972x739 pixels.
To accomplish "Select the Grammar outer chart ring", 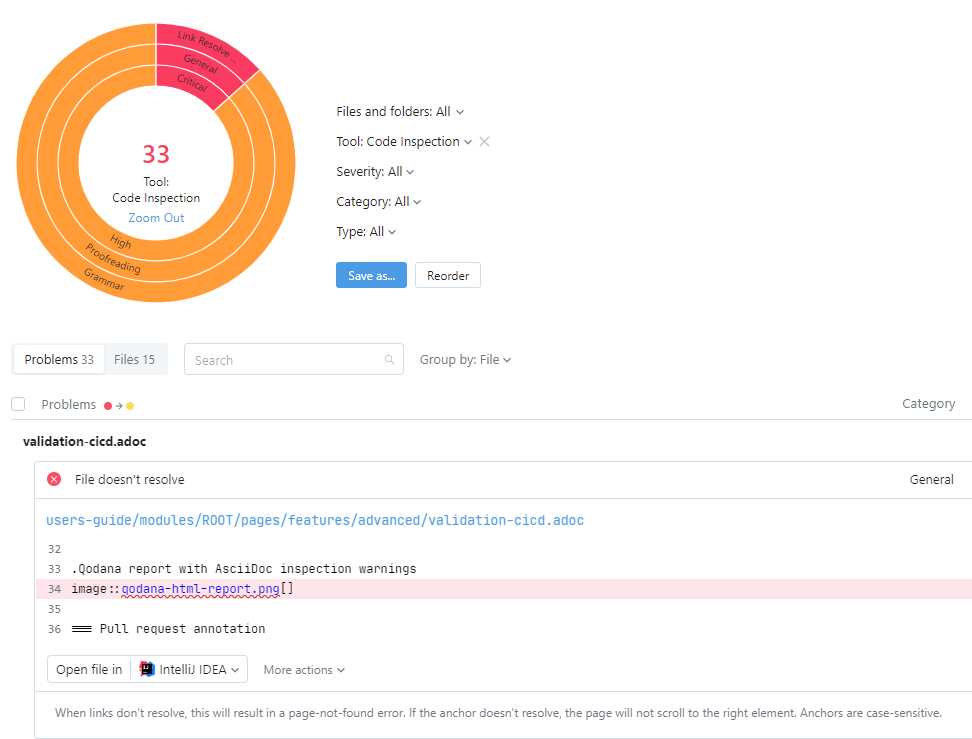I will [104, 280].
